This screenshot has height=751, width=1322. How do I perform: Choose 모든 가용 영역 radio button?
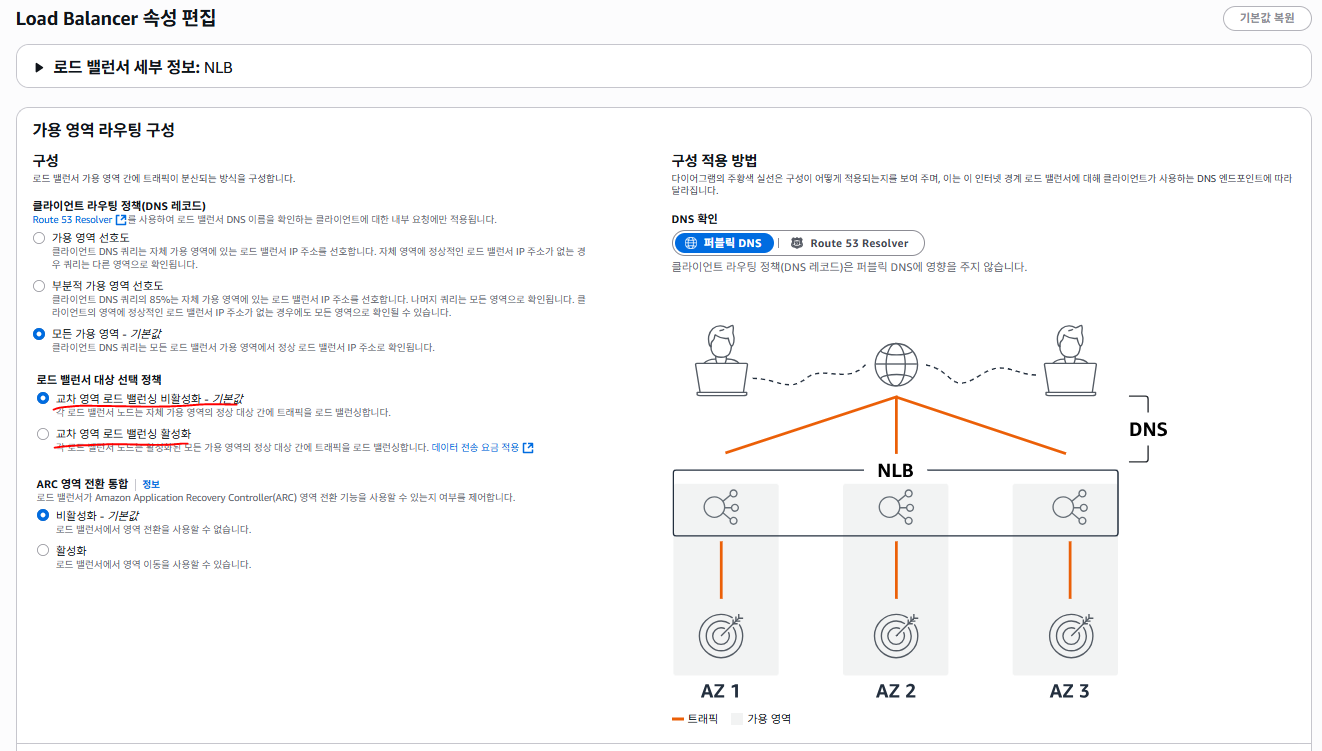coord(40,334)
